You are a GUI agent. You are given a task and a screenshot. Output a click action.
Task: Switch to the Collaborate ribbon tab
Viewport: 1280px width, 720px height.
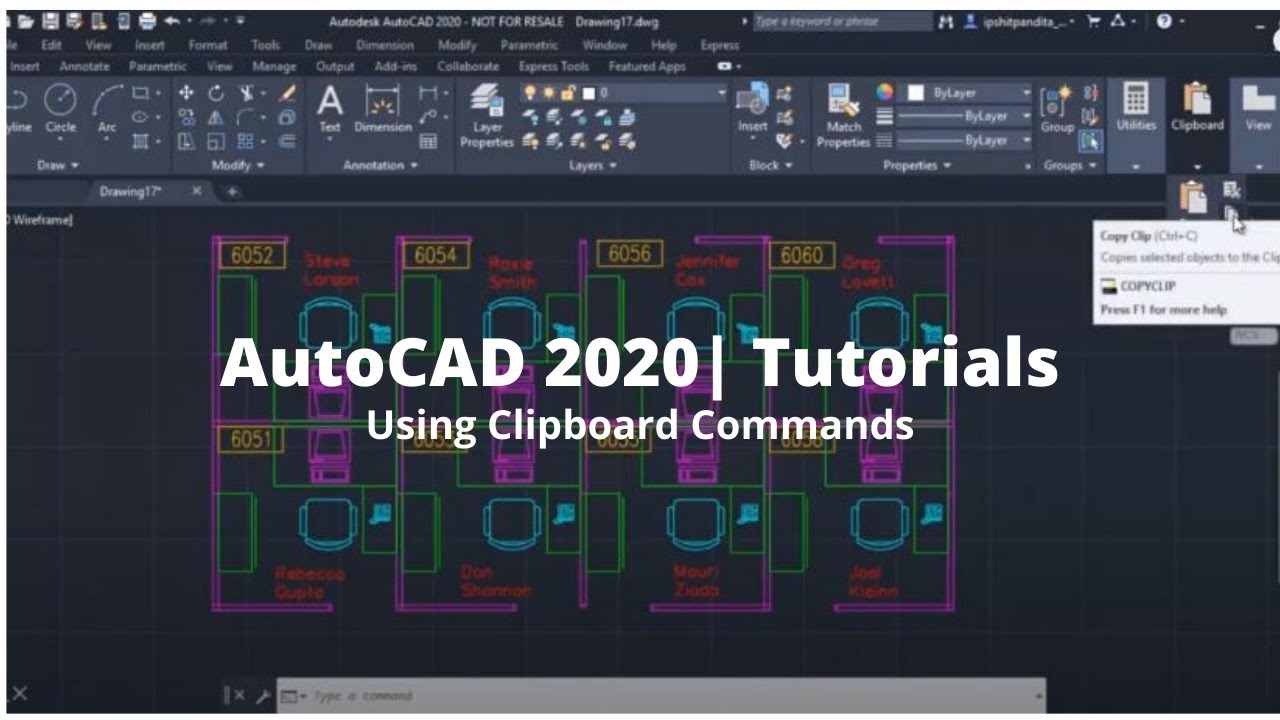pos(467,67)
